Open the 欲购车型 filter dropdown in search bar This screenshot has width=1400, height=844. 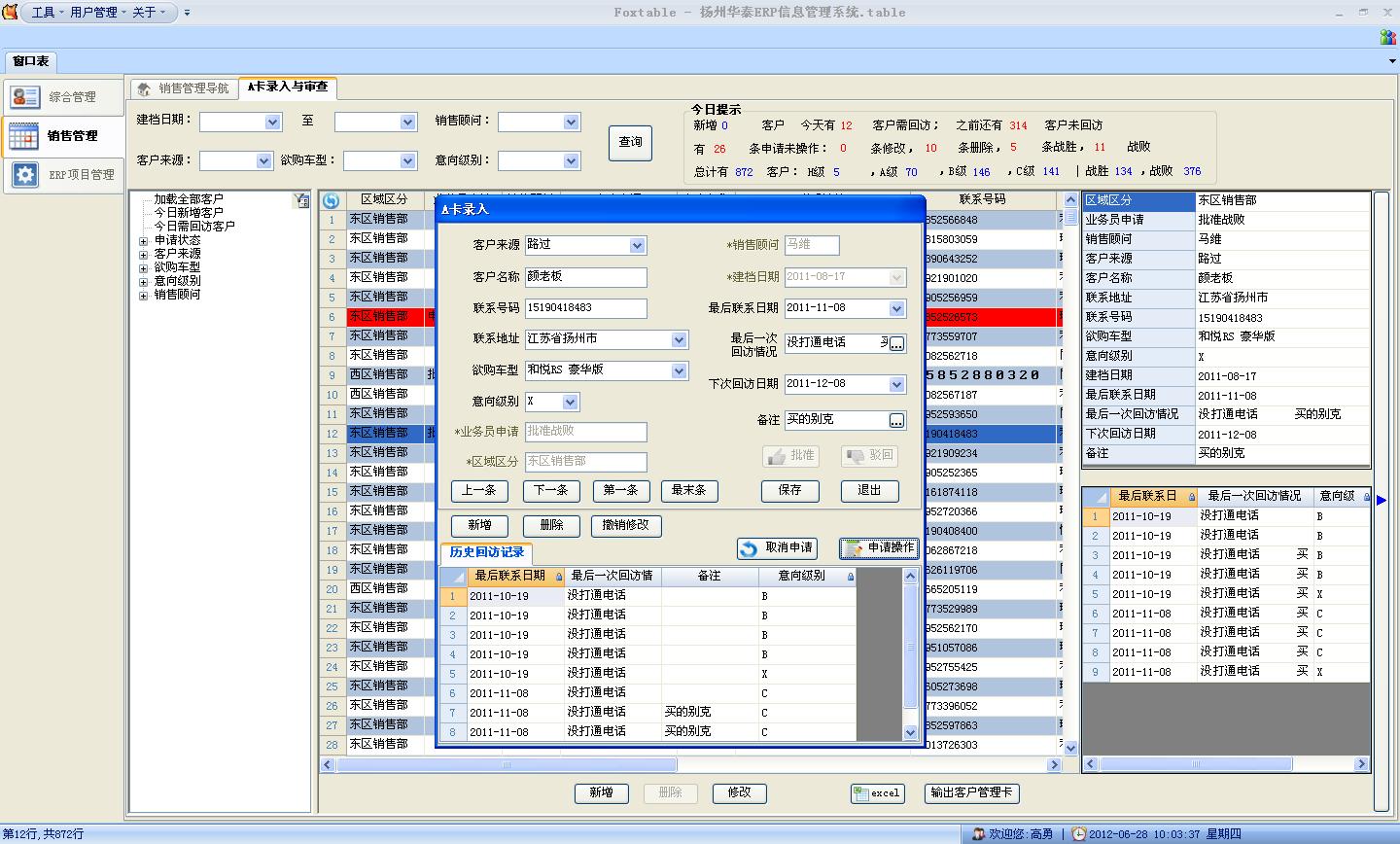[x=408, y=160]
